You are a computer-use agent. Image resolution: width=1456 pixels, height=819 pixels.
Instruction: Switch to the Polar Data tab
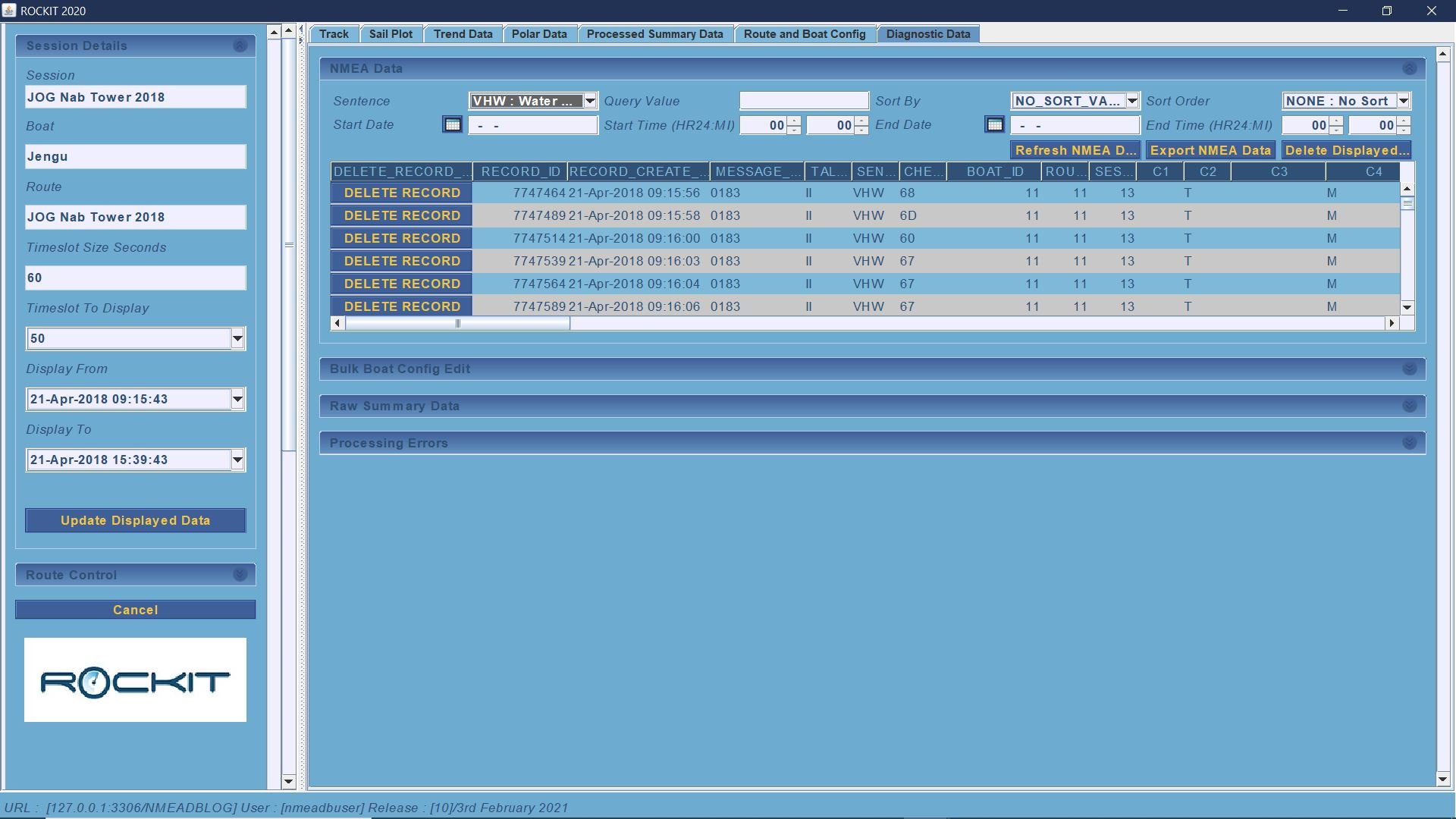539,34
